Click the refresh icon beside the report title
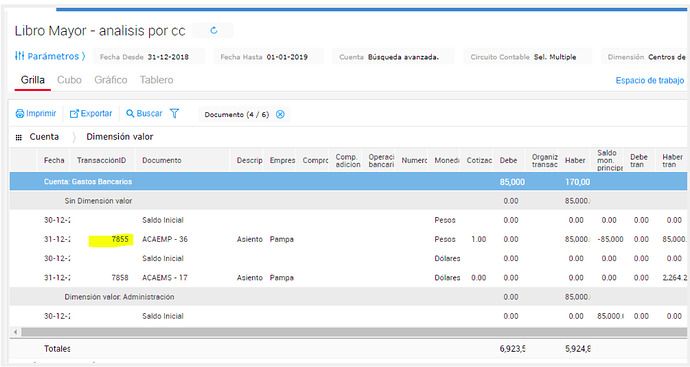Image resolution: width=690 pixels, height=367 pixels. coord(213,30)
